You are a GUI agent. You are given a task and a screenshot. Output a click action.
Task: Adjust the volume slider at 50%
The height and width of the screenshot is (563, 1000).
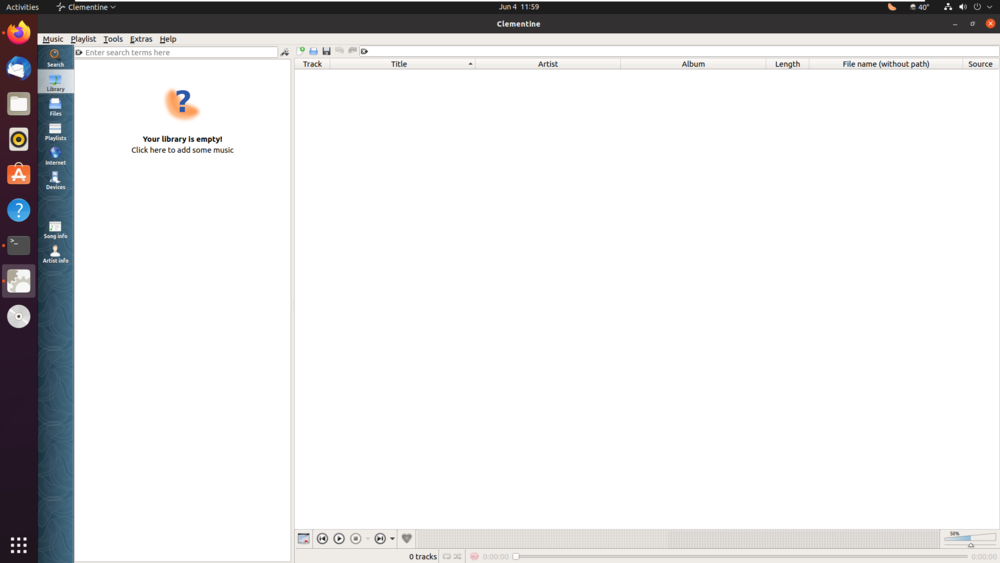point(970,541)
